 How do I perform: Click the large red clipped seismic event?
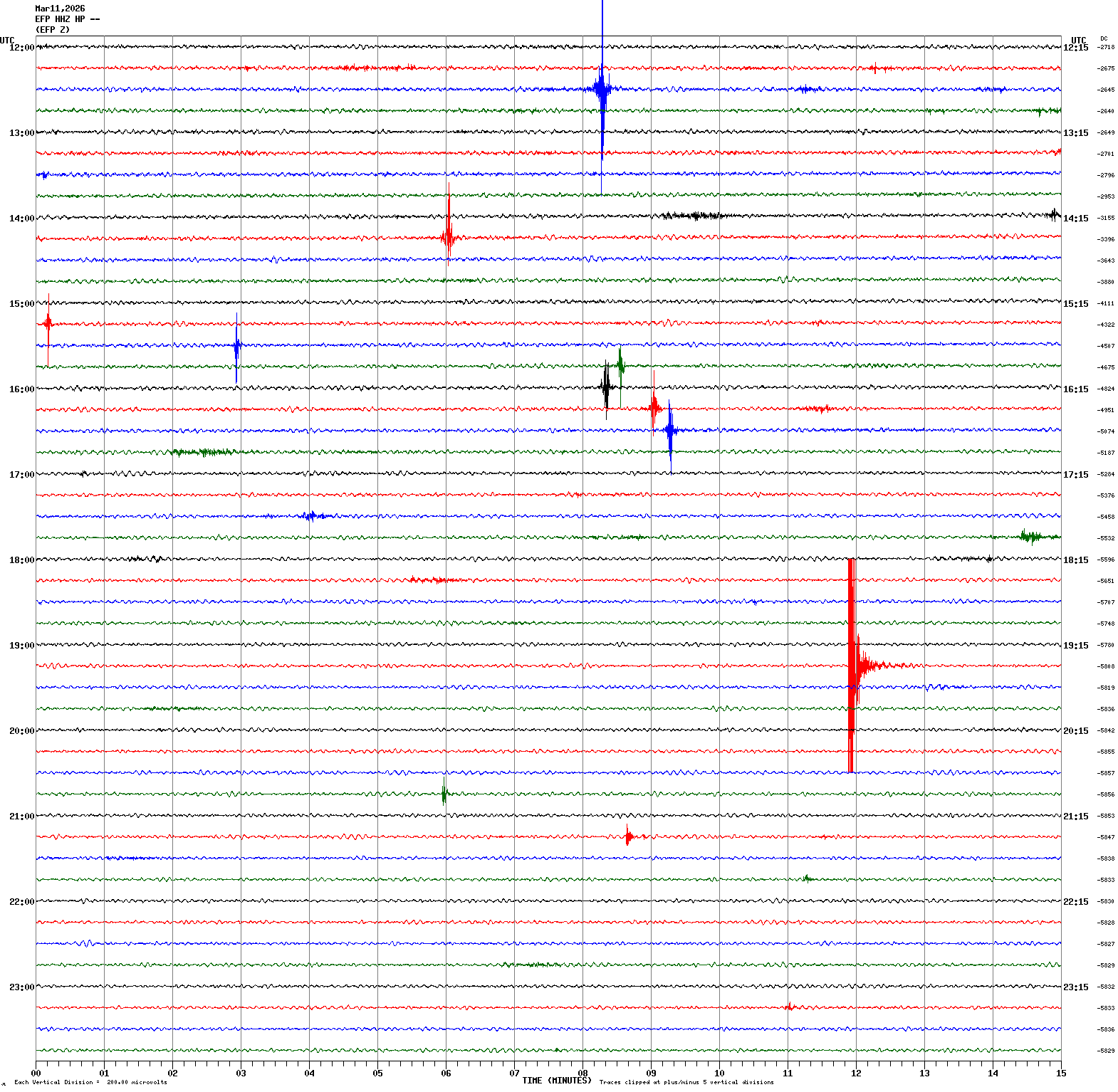click(x=851, y=666)
